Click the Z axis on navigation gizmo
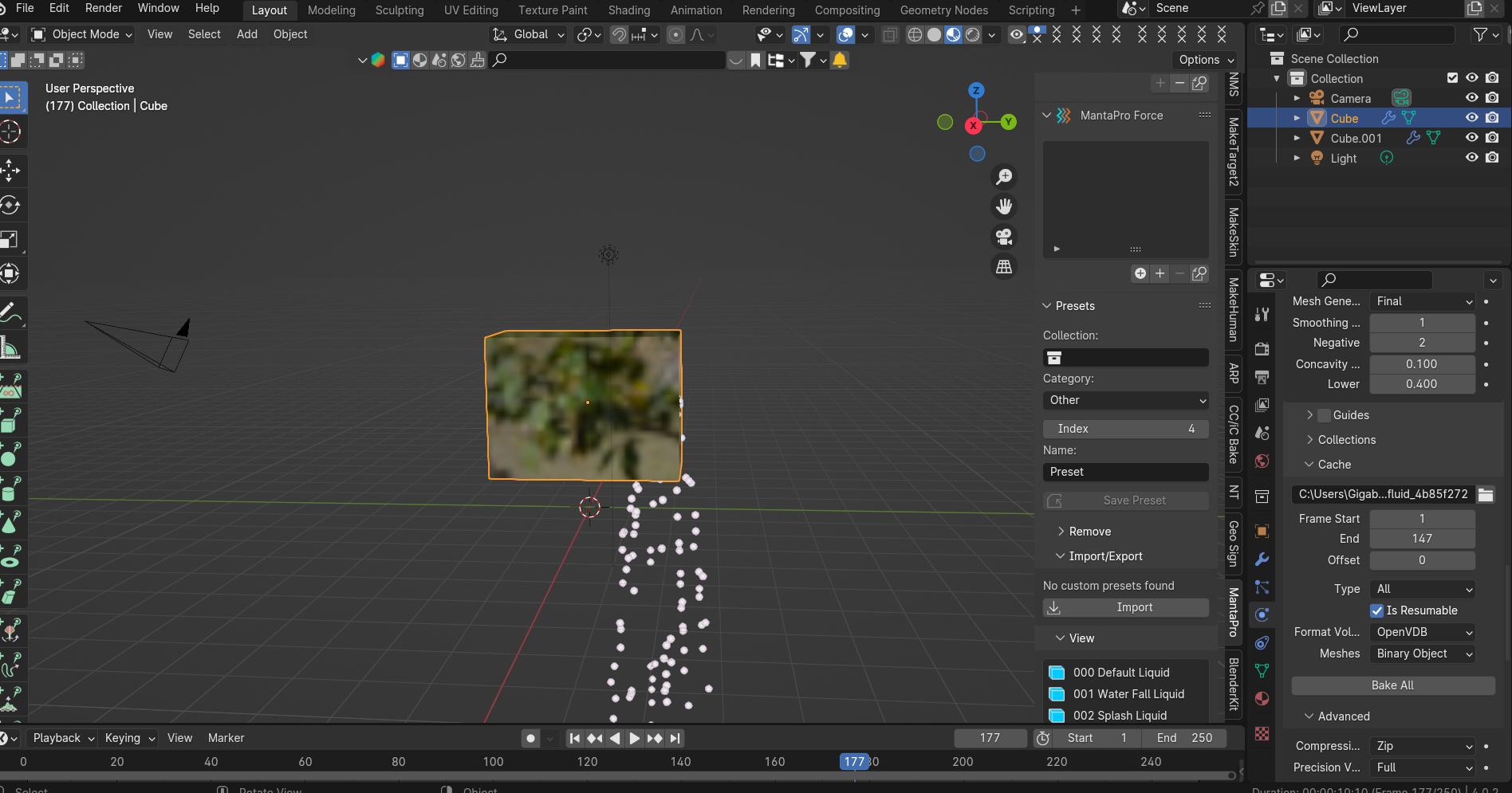This screenshot has height=793, width=1512. 976,90
